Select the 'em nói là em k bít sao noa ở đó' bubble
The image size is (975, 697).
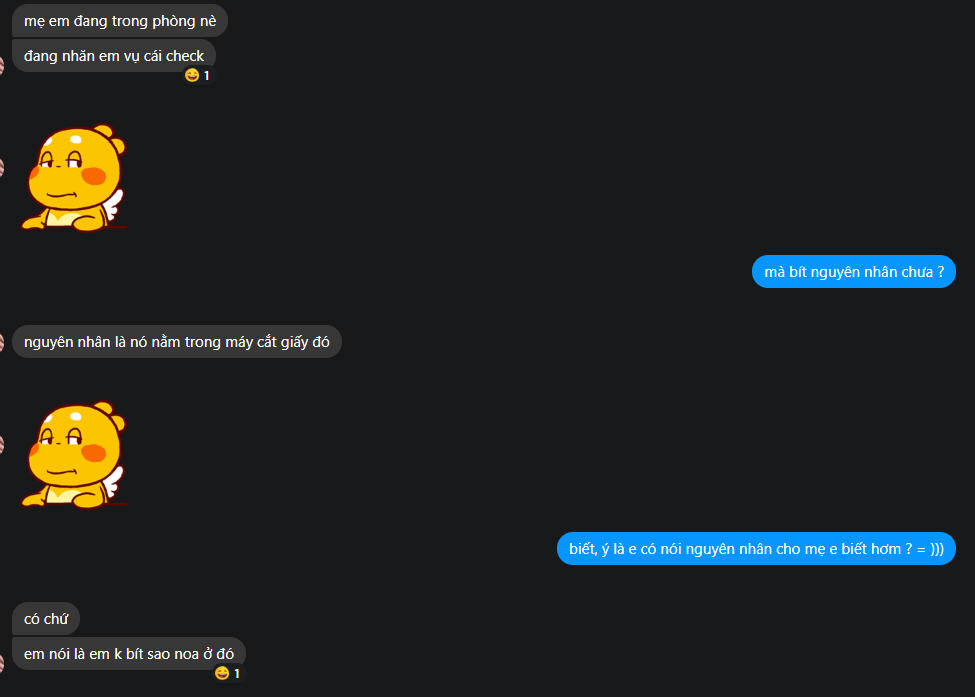[x=129, y=653]
